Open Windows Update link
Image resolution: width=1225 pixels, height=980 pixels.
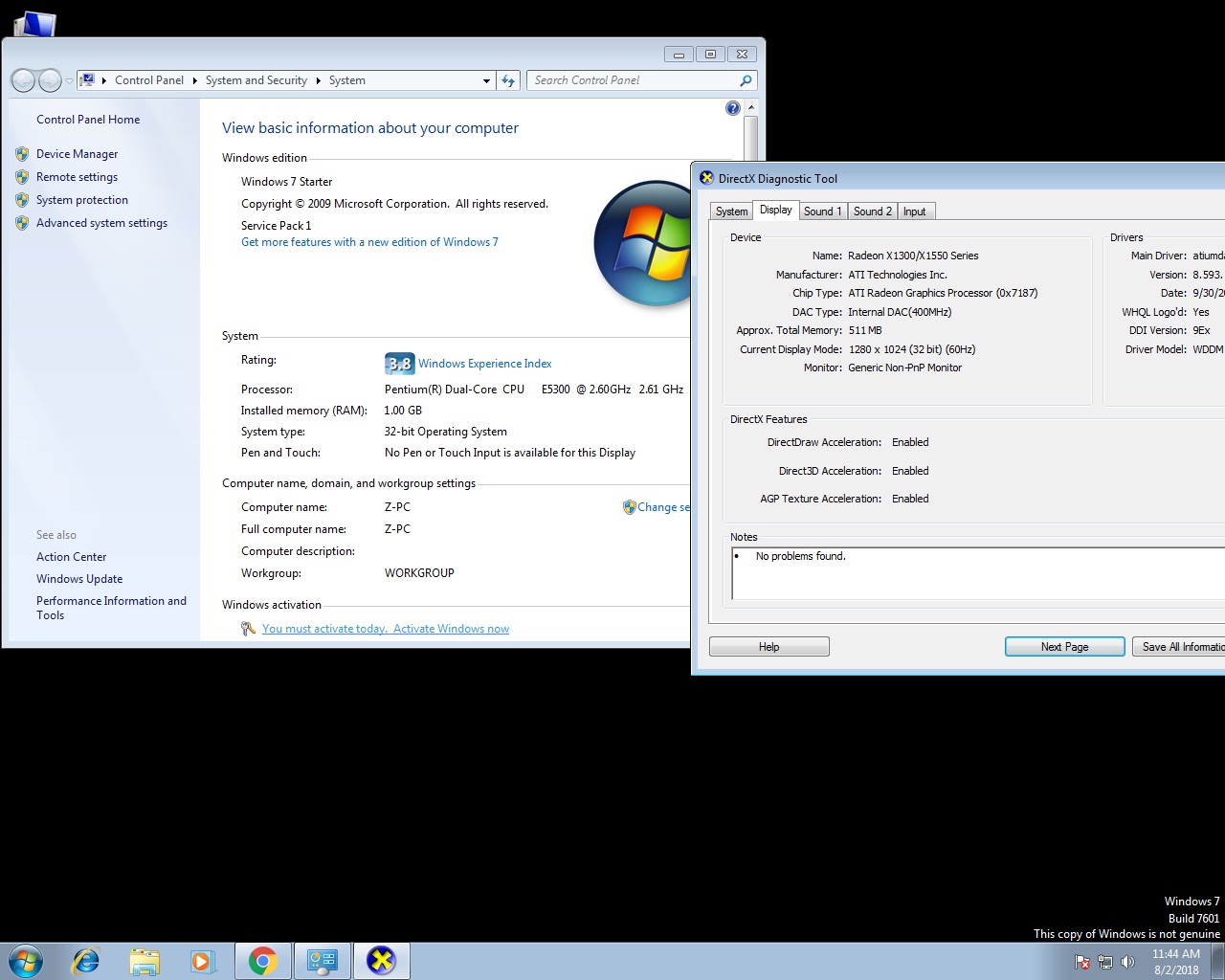click(x=79, y=579)
